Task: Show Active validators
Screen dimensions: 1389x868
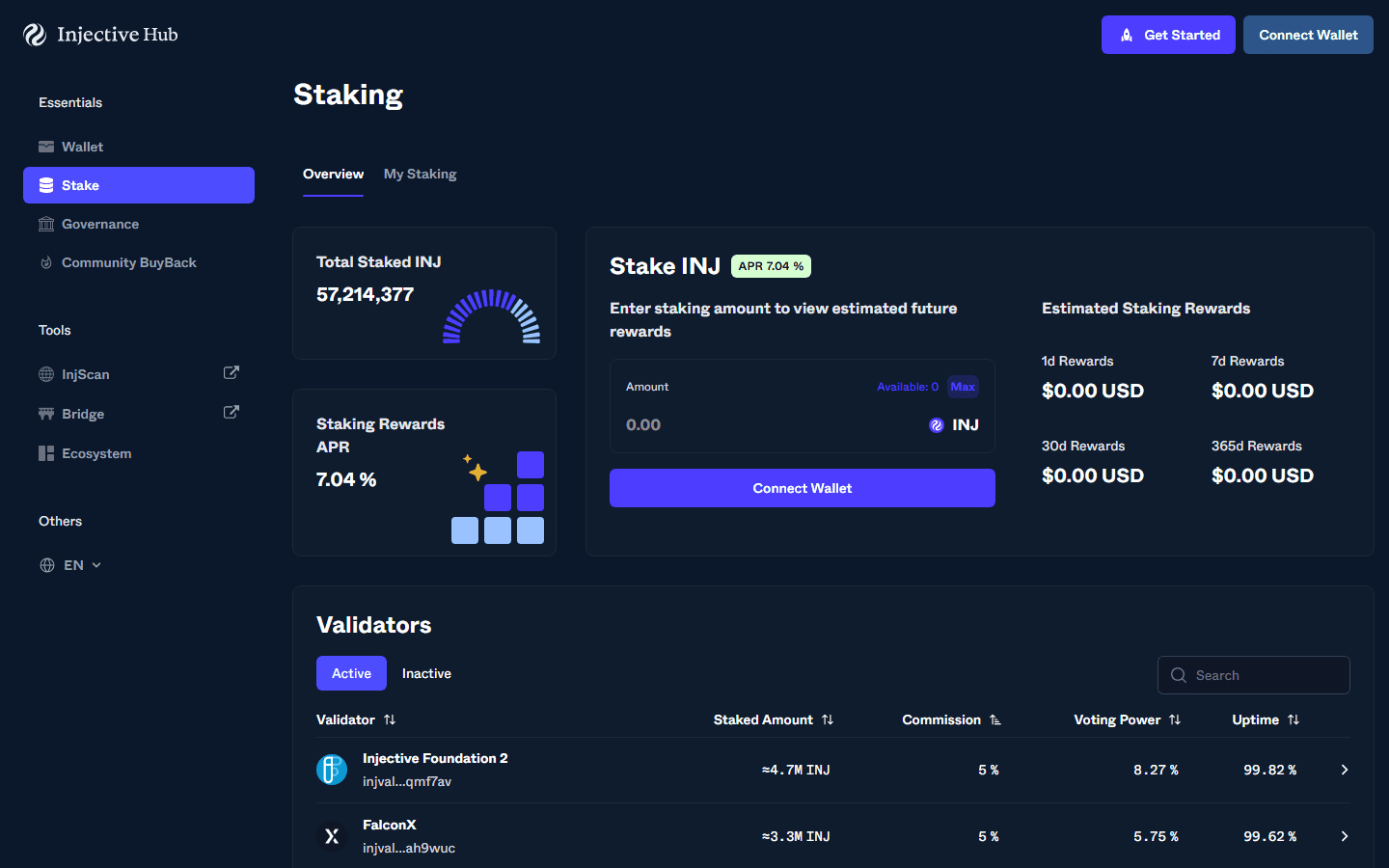Action: point(351,673)
